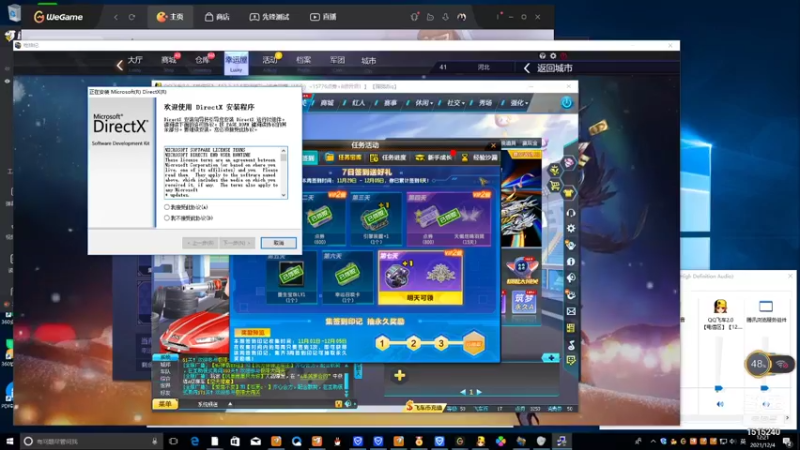Switch to 新手成长 tab

pyautogui.click(x=434, y=158)
